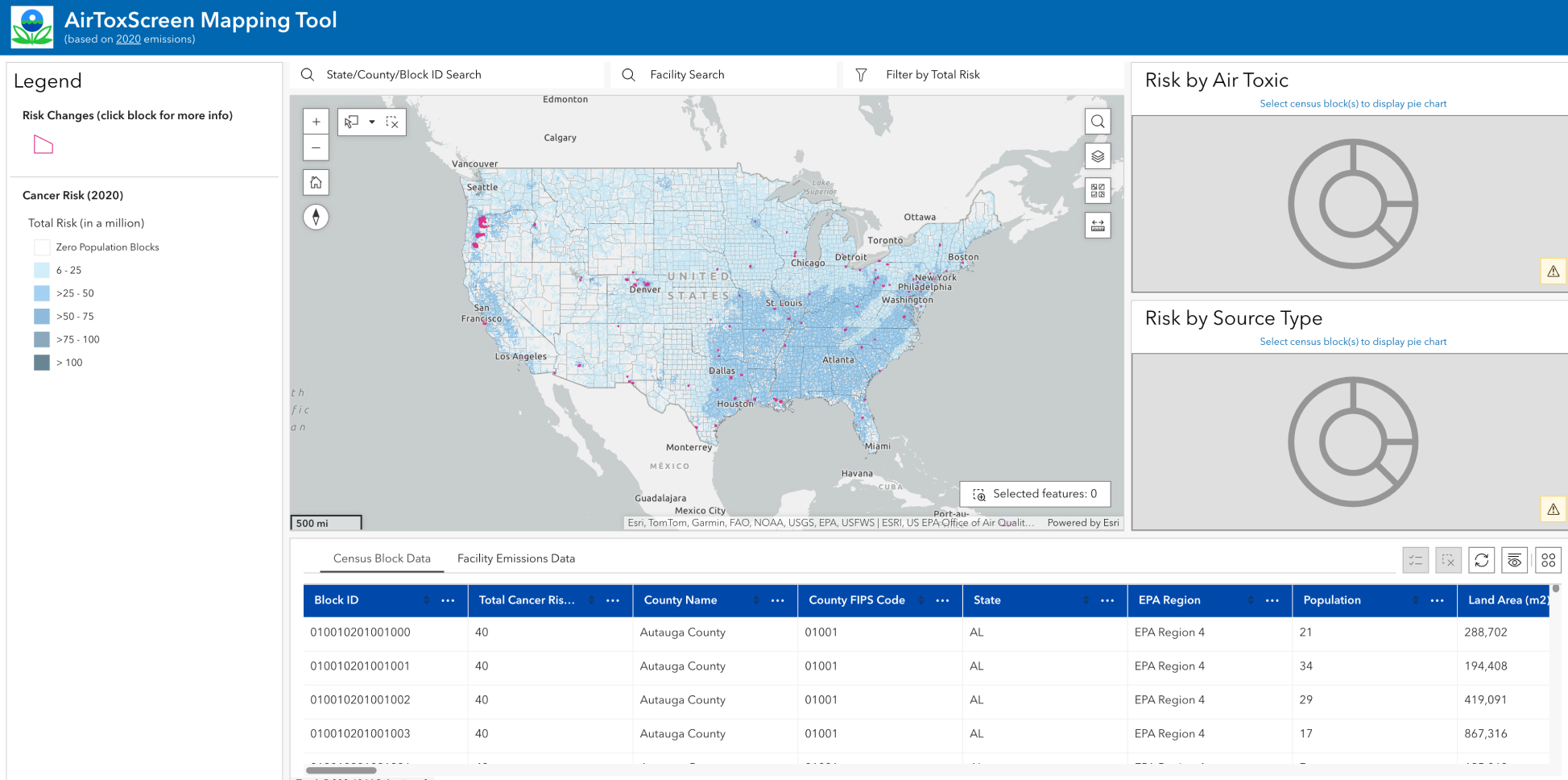This screenshot has height=780, width=1568.
Task: Click the pink Risk Changes polygon symbol
Action: 43,145
